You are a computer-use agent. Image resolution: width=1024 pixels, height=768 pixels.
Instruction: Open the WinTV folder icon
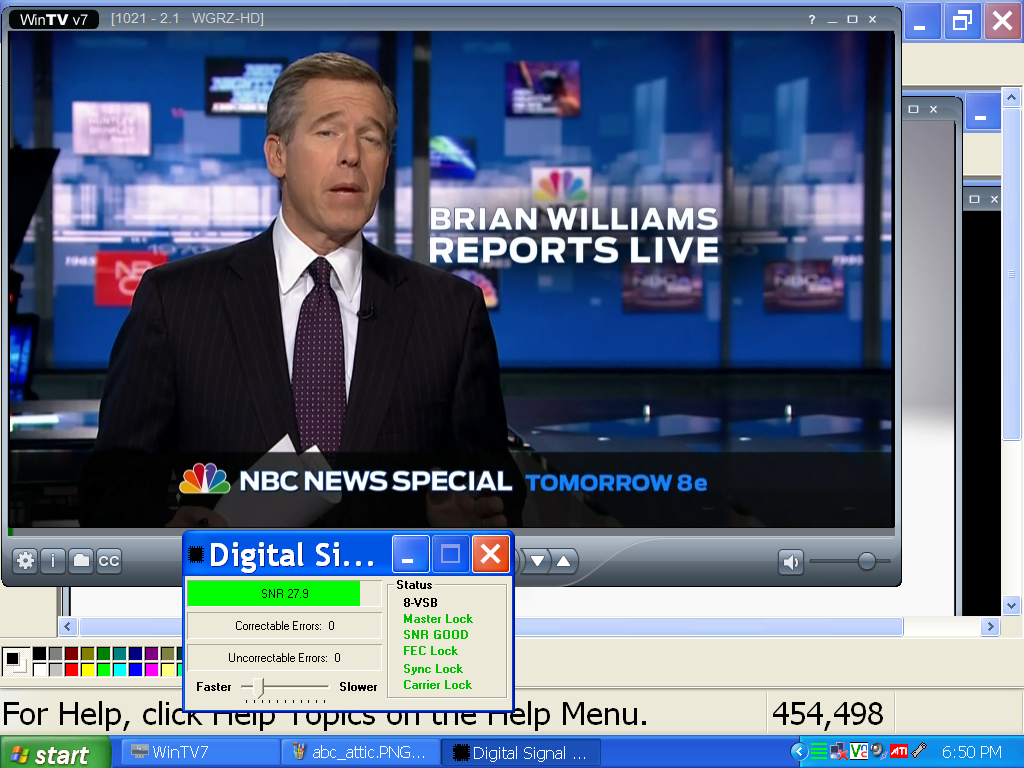pos(81,560)
